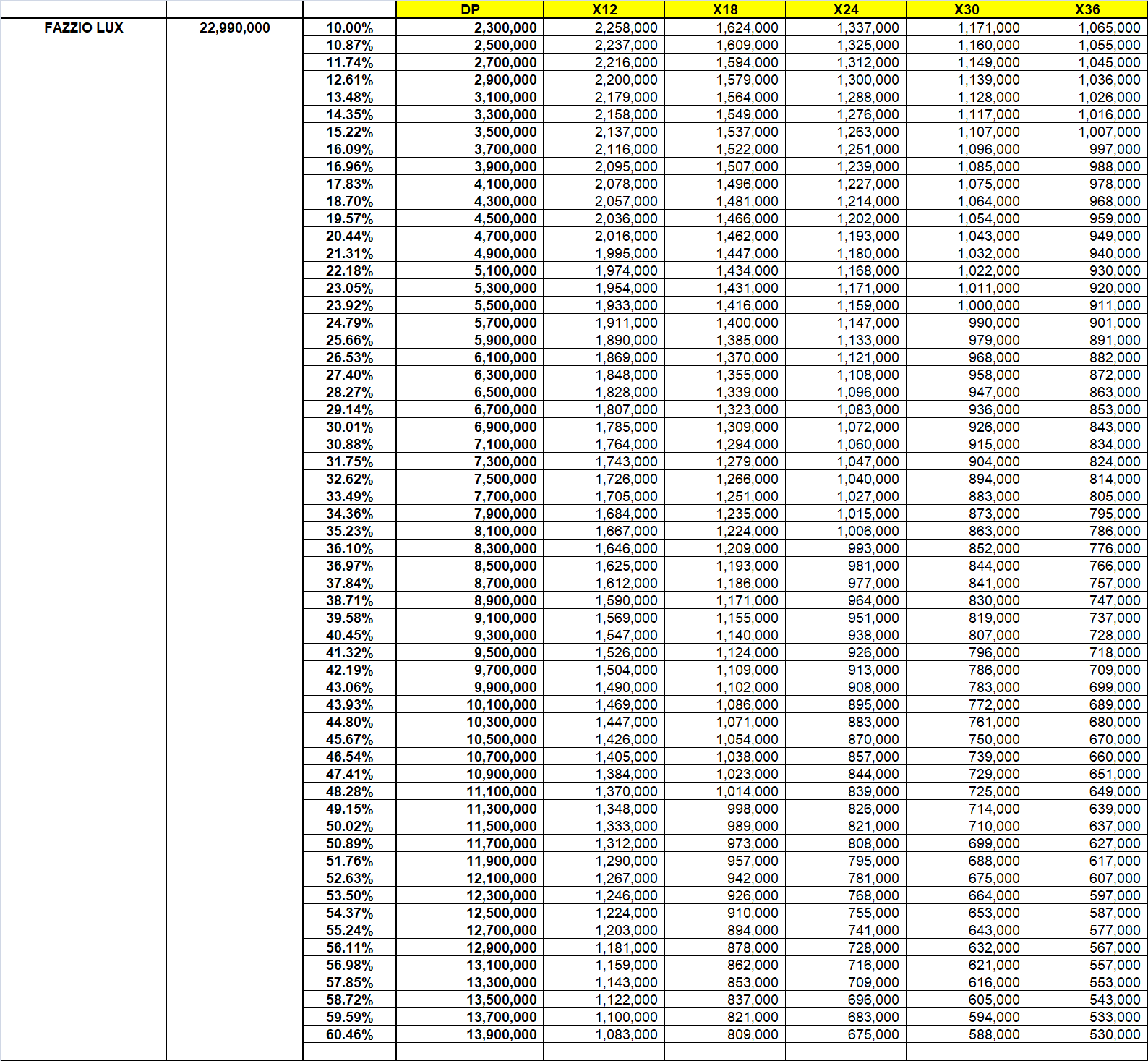Select the 33.49% percentage cell
Image resolution: width=1148 pixels, height=1061 pixels.
[x=350, y=496]
